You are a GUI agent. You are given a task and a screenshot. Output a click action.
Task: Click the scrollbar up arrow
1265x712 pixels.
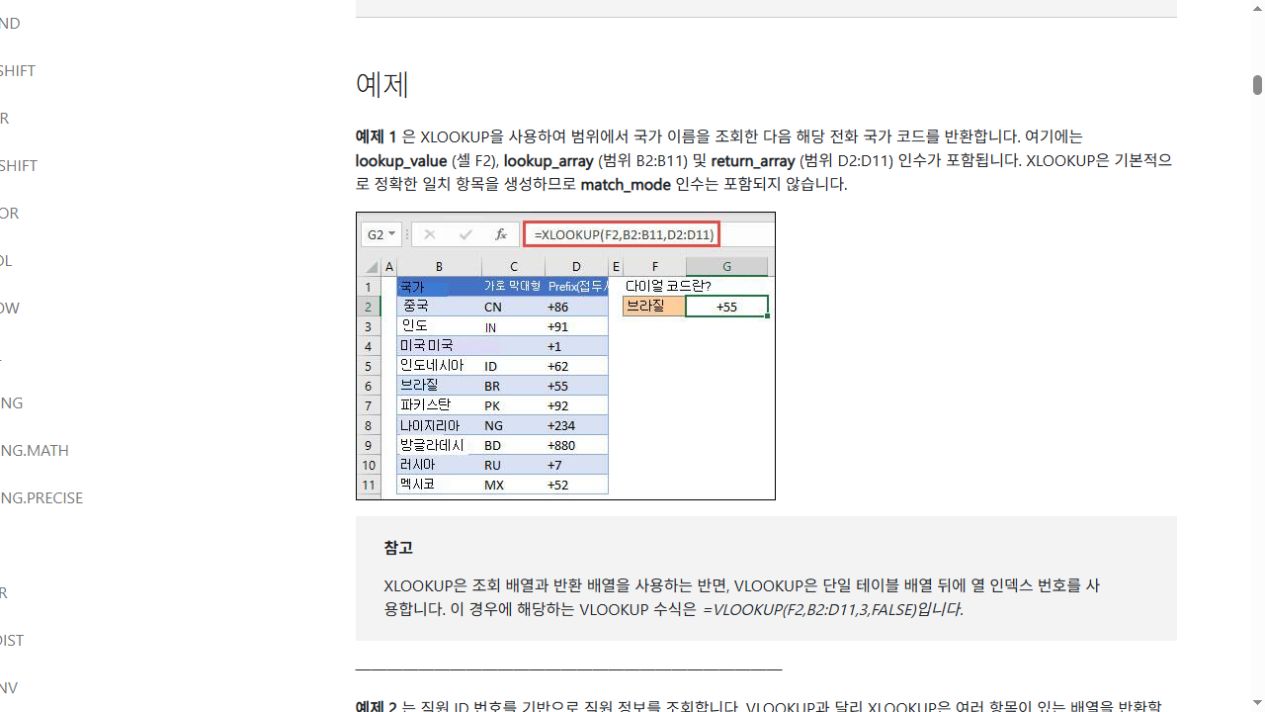coord(1257,9)
